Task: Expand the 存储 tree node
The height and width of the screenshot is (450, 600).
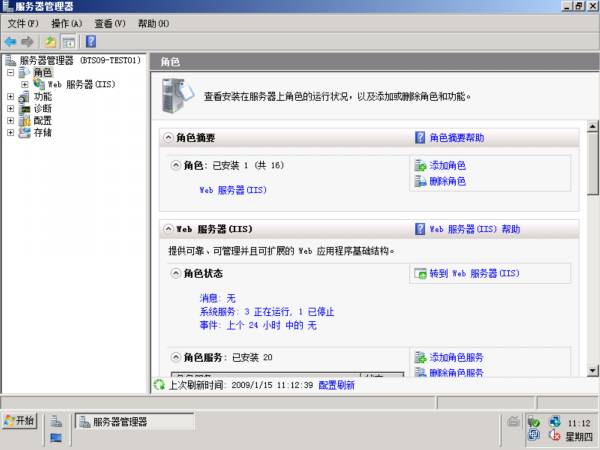Action: tap(11, 132)
